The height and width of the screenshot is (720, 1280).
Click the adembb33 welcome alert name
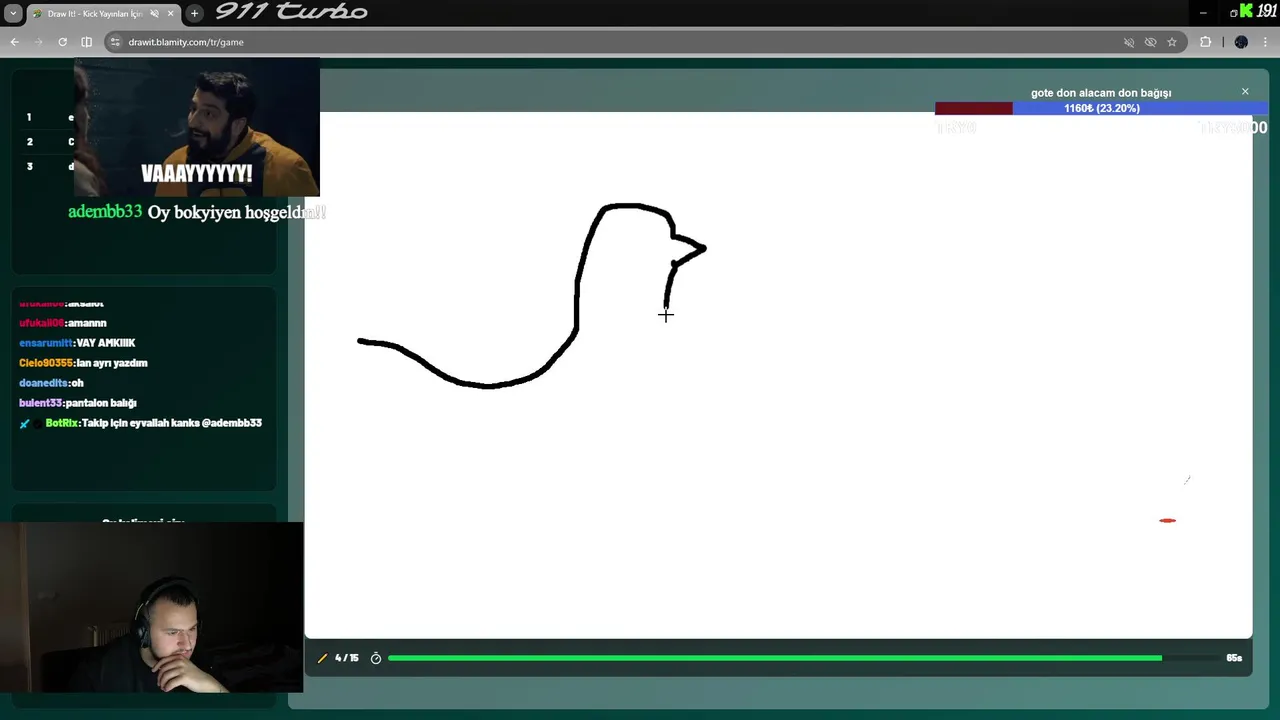pos(105,212)
